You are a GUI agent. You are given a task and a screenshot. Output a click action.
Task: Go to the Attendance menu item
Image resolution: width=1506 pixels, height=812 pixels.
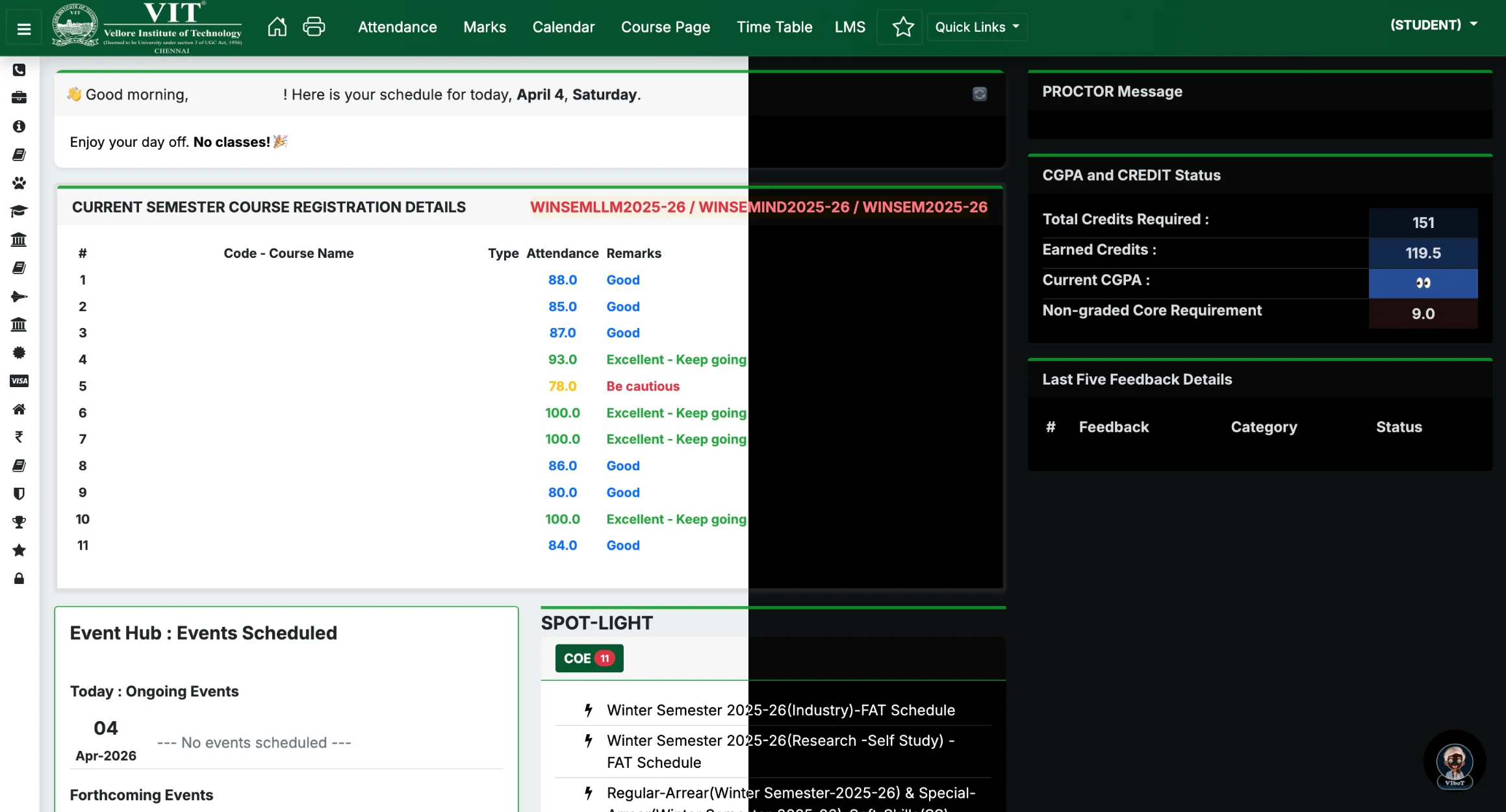(397, 27)
